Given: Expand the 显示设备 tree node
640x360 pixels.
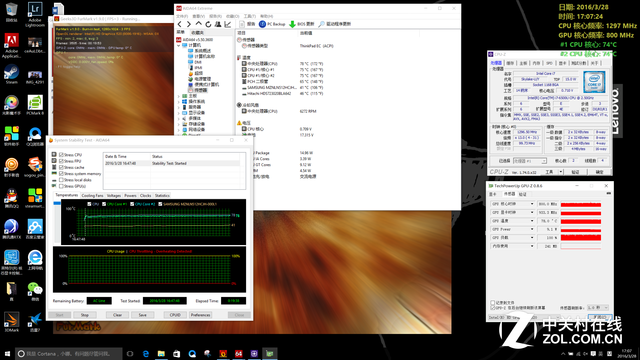Looking at the screenshot, I should point(179,113).
